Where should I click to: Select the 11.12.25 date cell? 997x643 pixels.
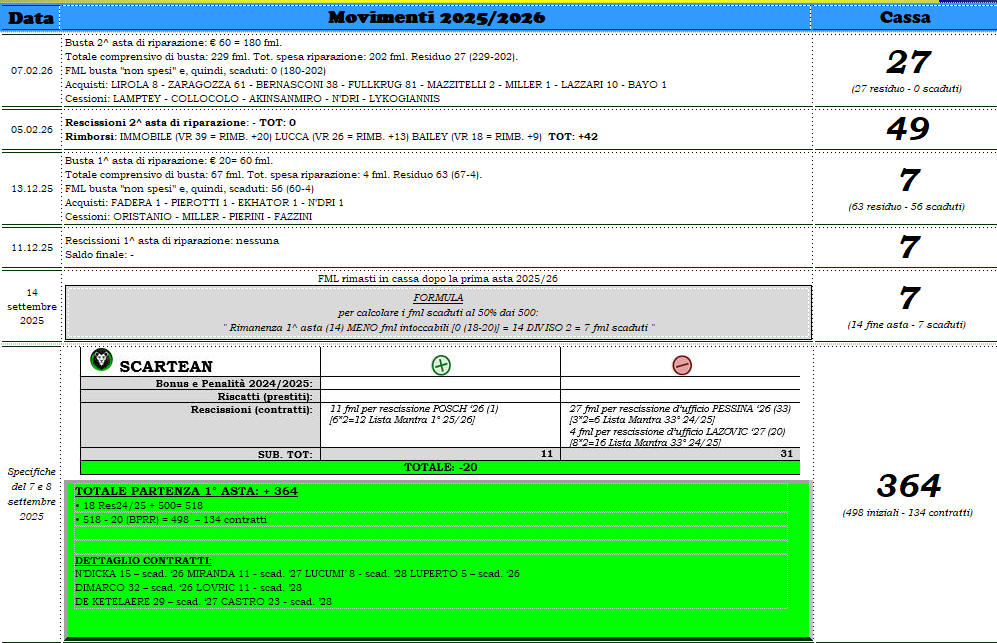(31, 246)
